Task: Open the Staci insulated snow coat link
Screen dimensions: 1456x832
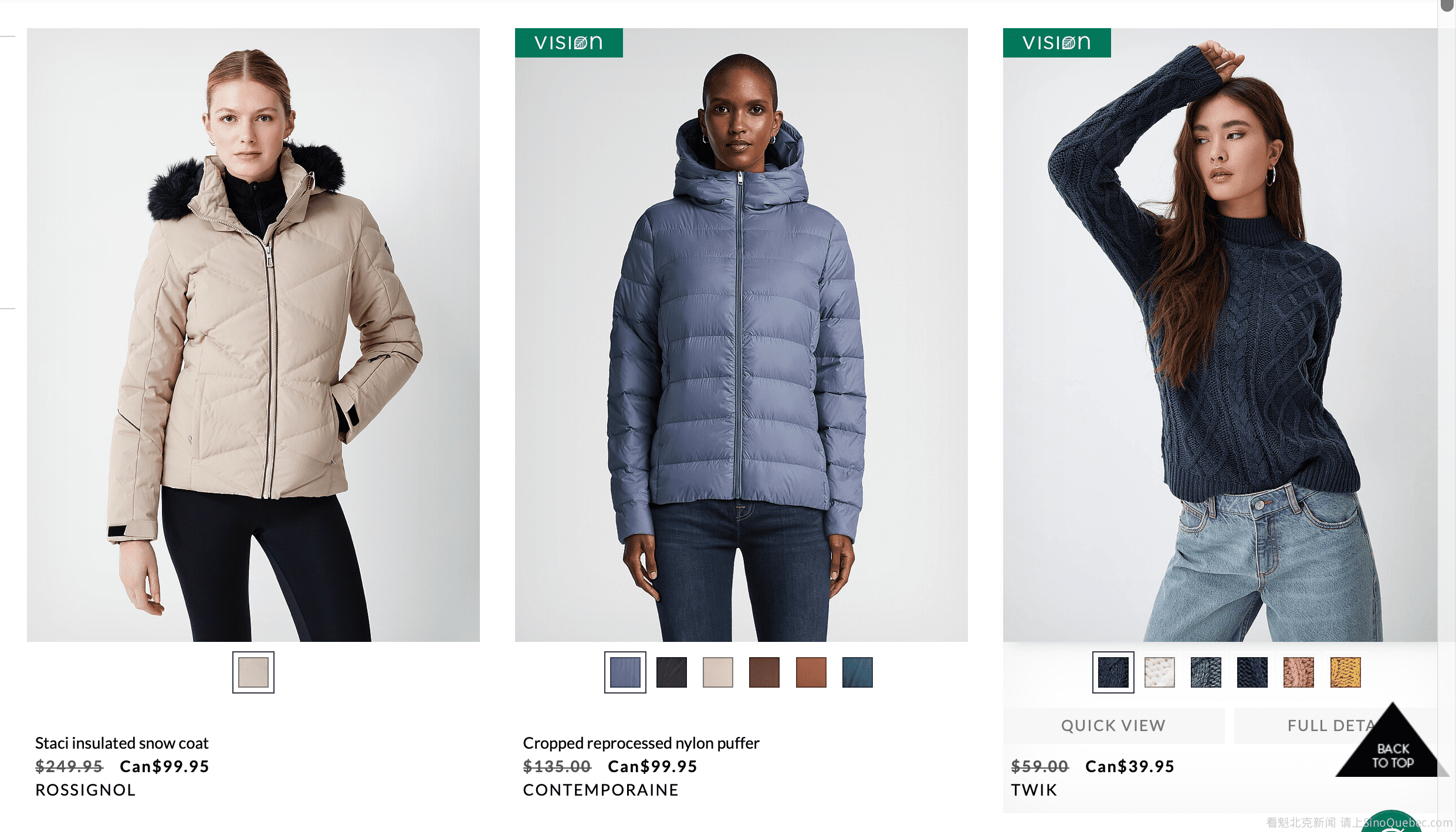Action: coord(121,743)
